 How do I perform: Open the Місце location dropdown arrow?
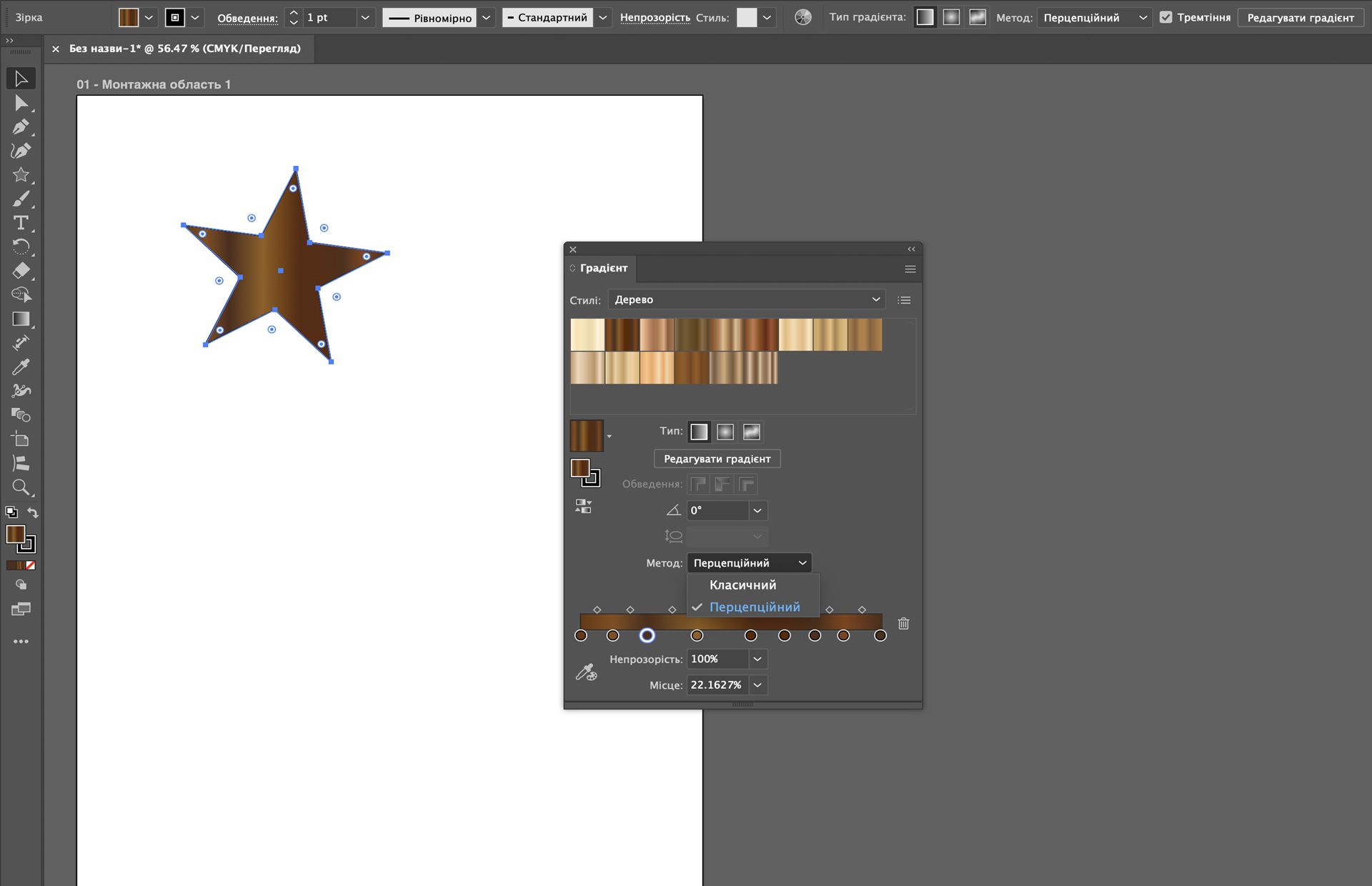click(x=757, y=685)
